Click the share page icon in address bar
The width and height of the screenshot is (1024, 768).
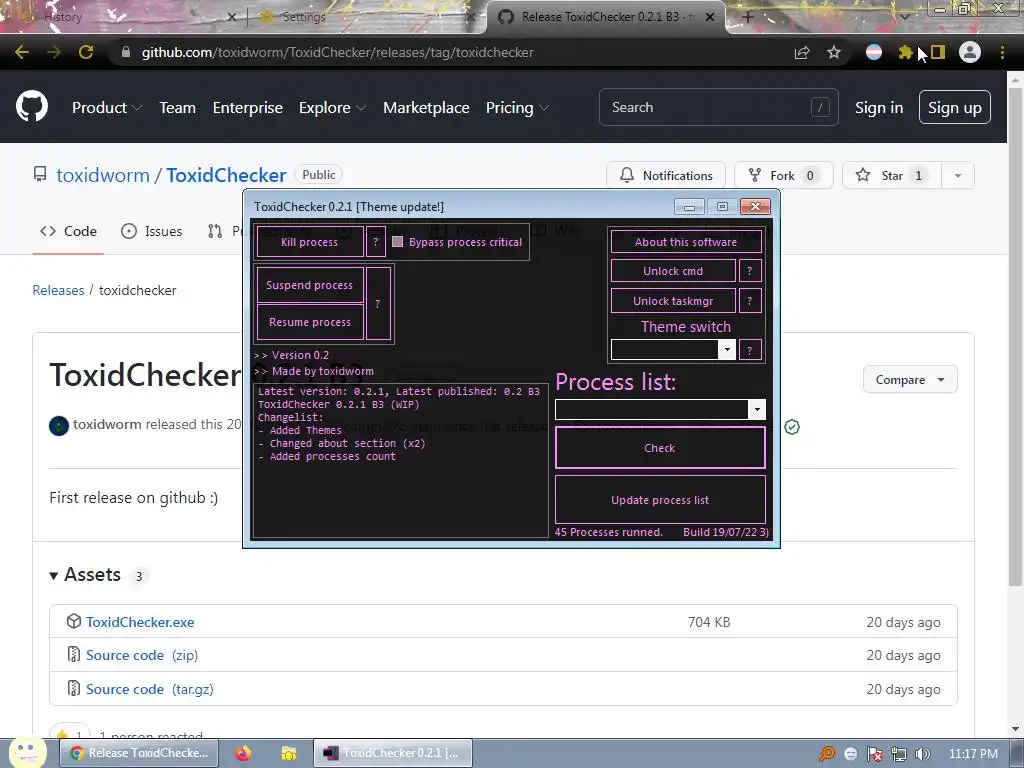point(802,52)
